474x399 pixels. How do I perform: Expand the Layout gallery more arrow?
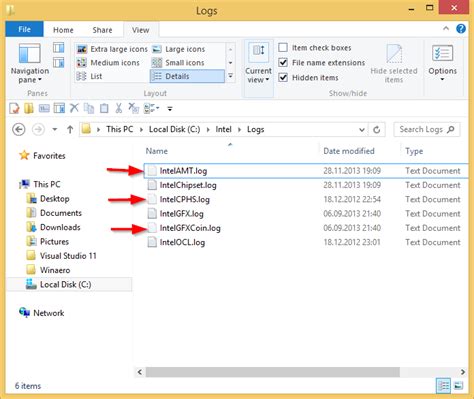tap(230, 76)
